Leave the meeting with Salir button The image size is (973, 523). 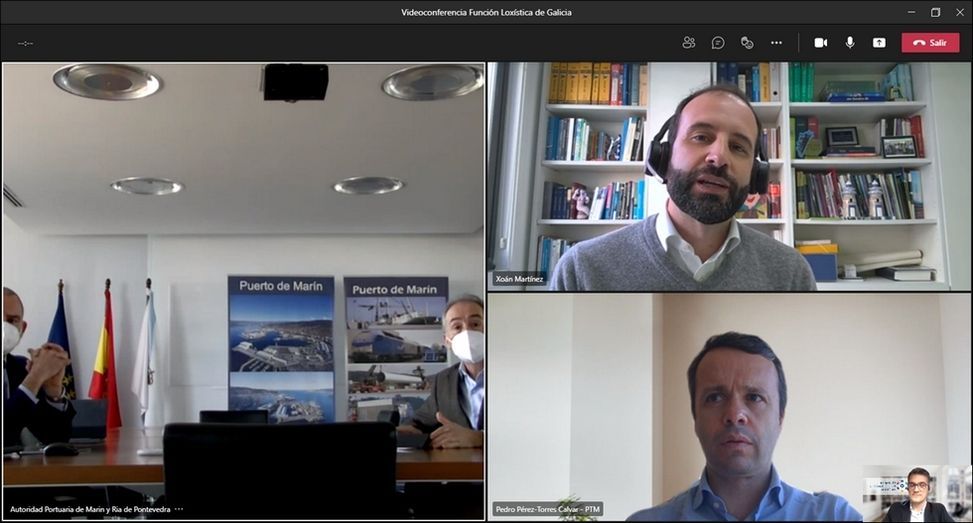coord(930,43)
